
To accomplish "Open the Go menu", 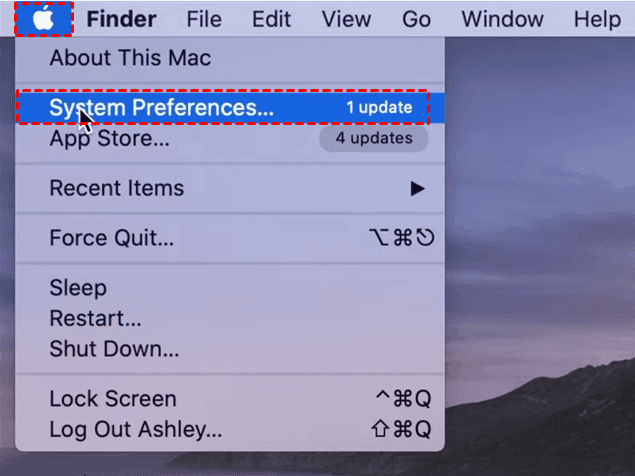I will pos(416,19).
